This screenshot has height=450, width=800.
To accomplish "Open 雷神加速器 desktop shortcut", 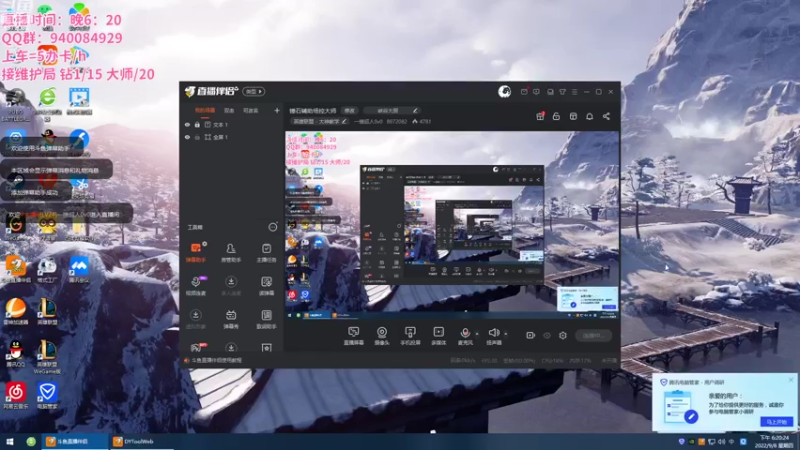I will [16, 311].
